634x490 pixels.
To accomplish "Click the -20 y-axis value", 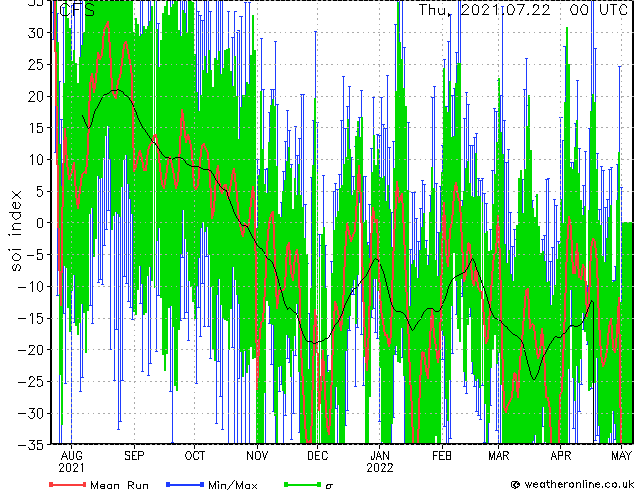I will (x=31, y=350).
